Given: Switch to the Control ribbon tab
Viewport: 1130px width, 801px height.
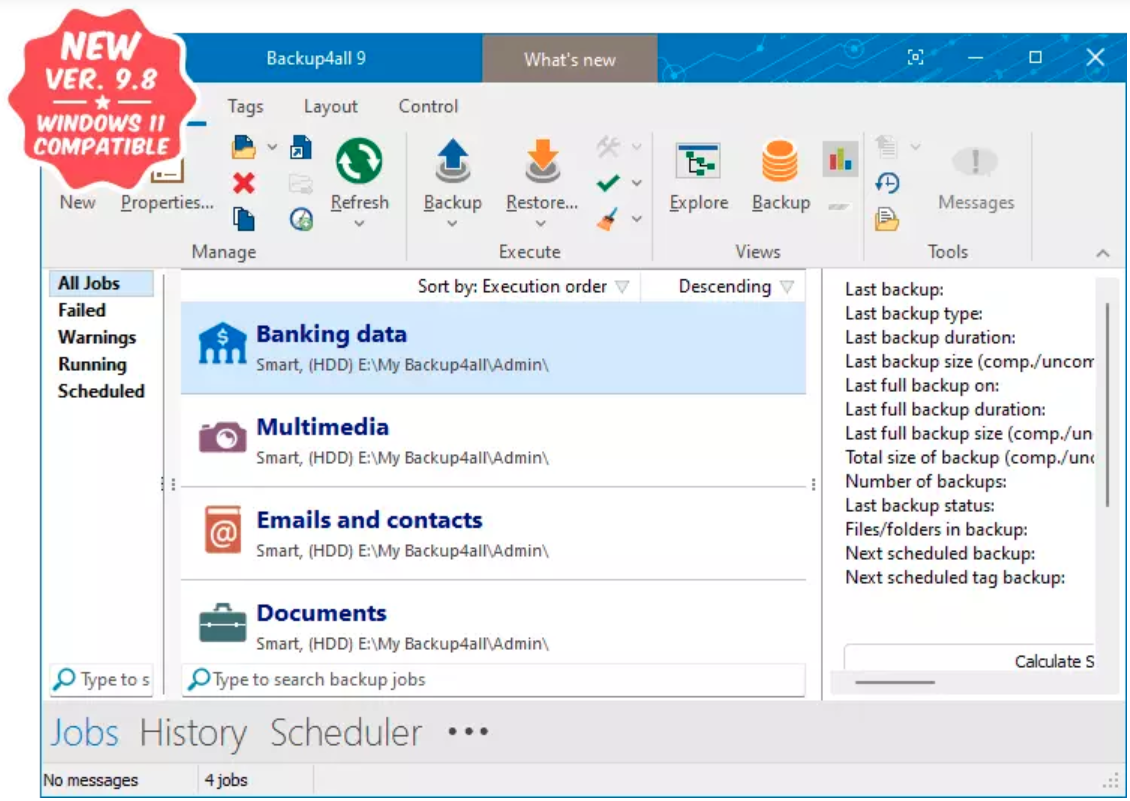Looking at the screenshot, I should click(x=428, y=107).
